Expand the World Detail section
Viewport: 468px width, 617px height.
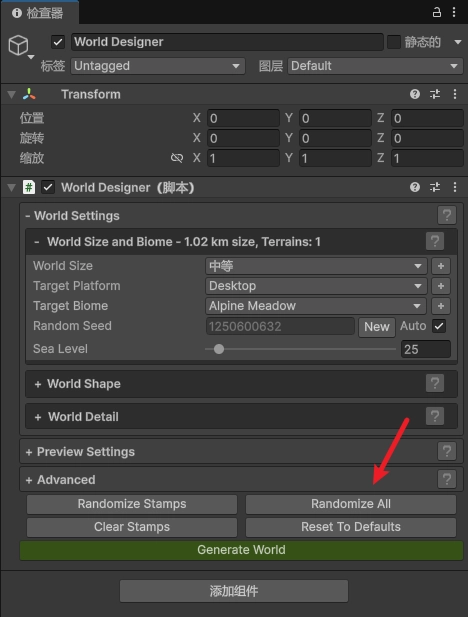pyautogui.click(x=76, y=417)
